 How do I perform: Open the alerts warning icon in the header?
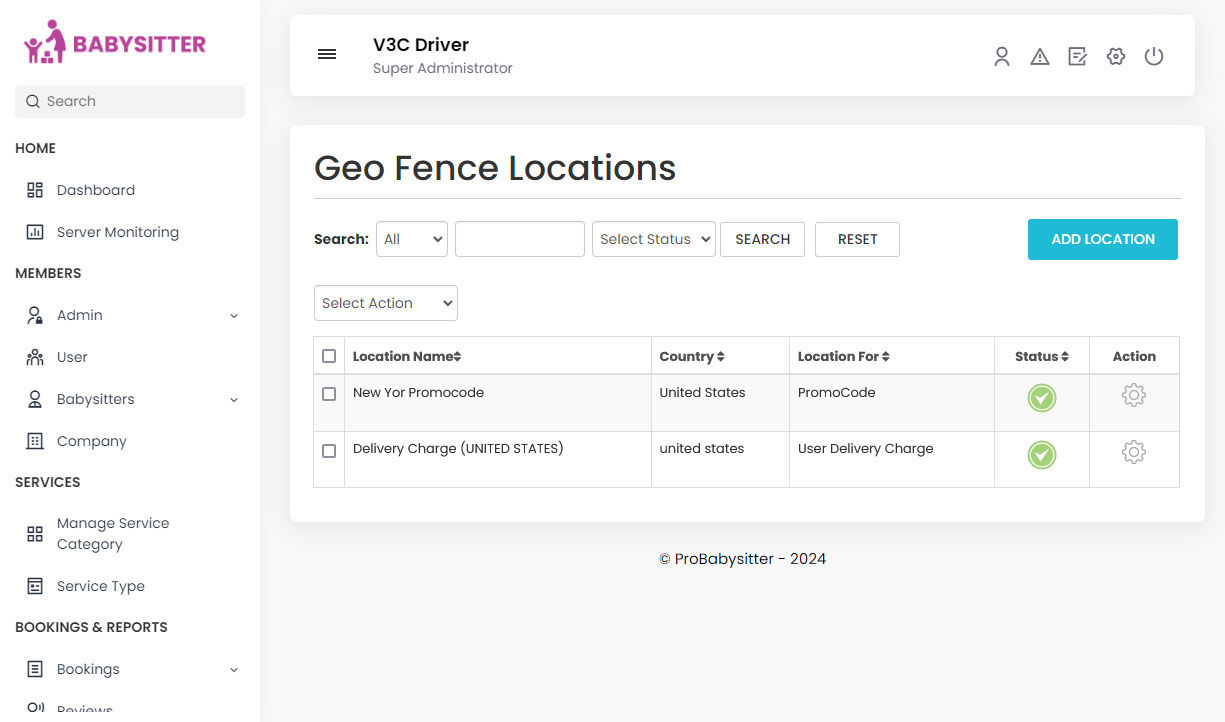[1040, 57]
